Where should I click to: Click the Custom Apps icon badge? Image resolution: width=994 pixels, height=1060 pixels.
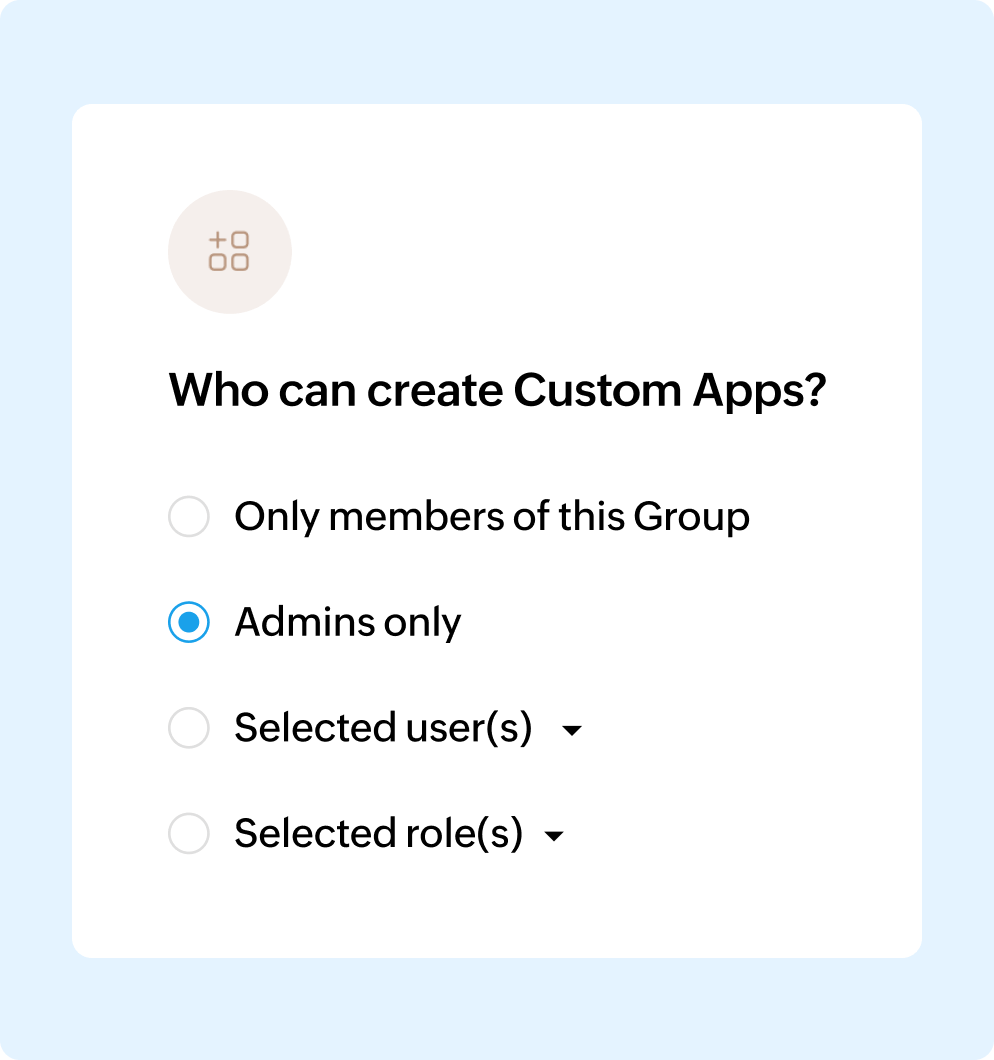click(229, 251)
